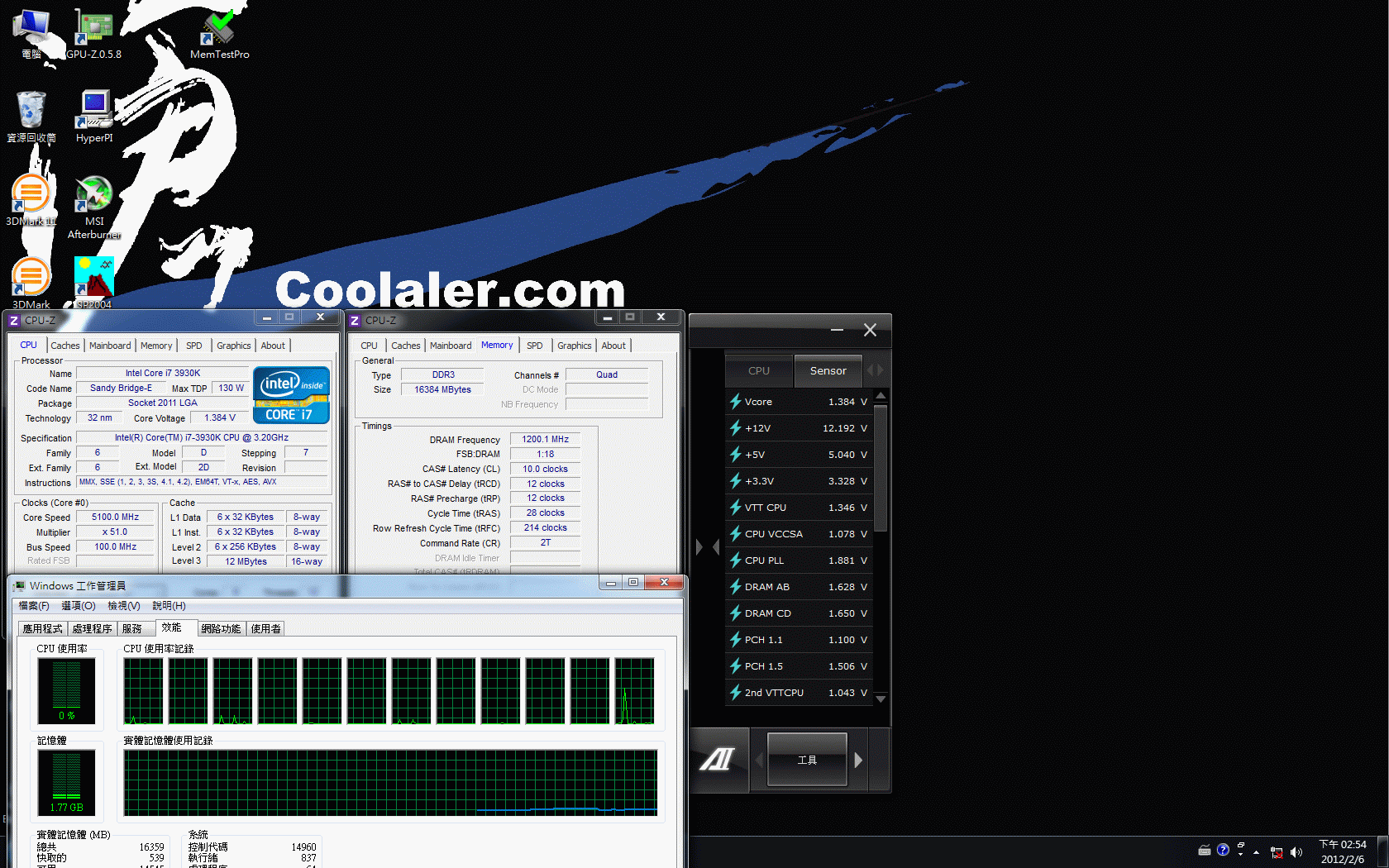Image resolution: width=1389 pixels, height=868 pixels.
Task: Open the Graphics tab in left CPU-Z
Action: click(234, 346)
